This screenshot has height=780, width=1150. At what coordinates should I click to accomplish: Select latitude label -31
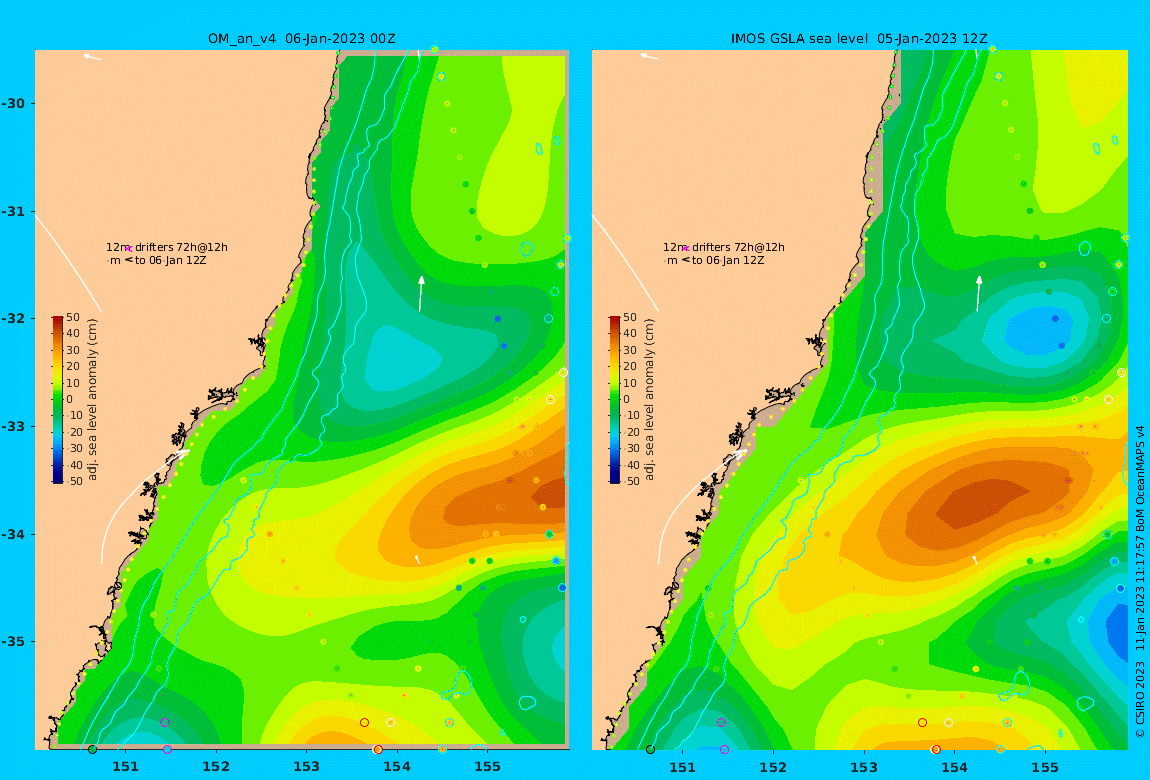coord(13,211)
